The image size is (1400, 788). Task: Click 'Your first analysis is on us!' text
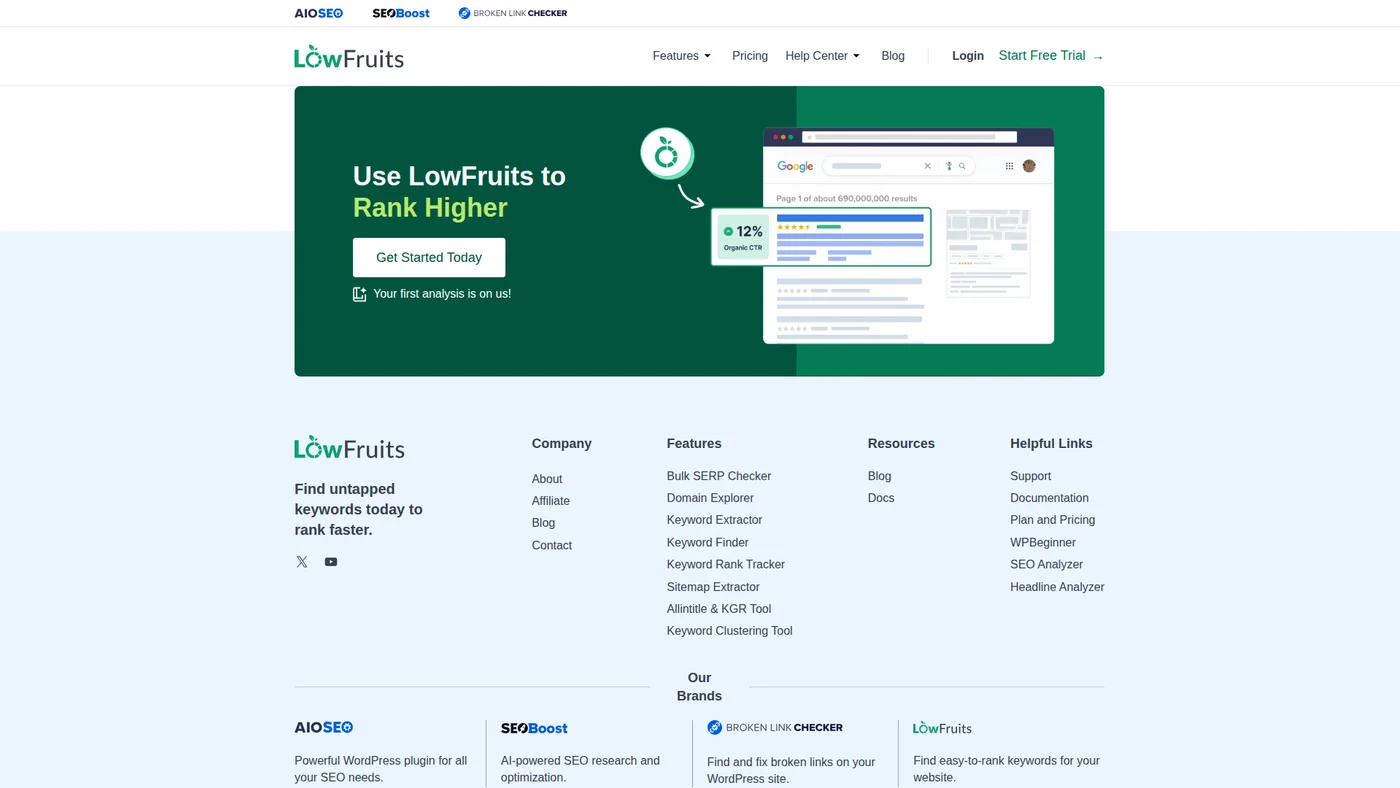pyautogui.click(x=442, y=294)
